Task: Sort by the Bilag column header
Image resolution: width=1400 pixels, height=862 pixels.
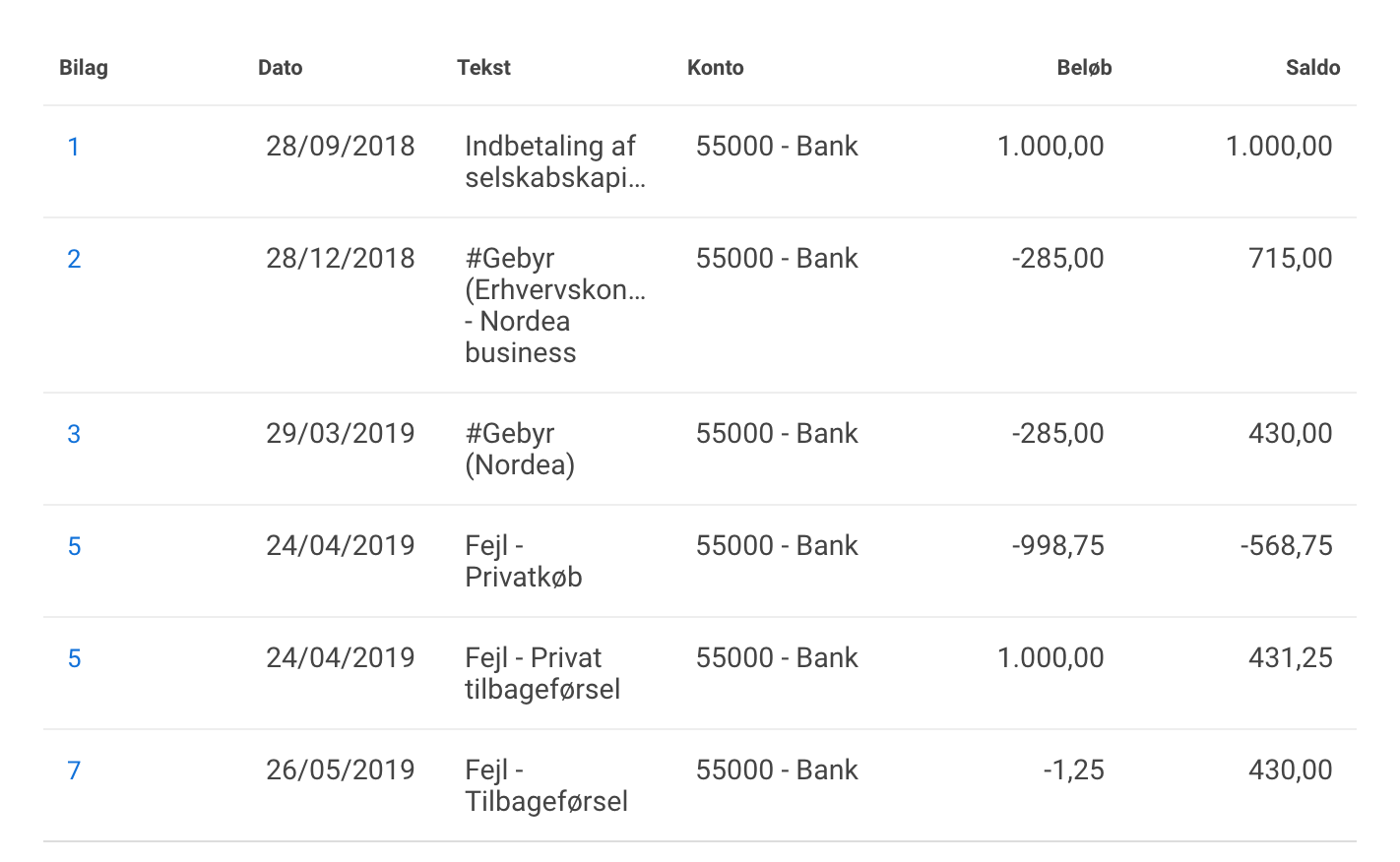Action: pyautogui.click(x=84, y=68)
